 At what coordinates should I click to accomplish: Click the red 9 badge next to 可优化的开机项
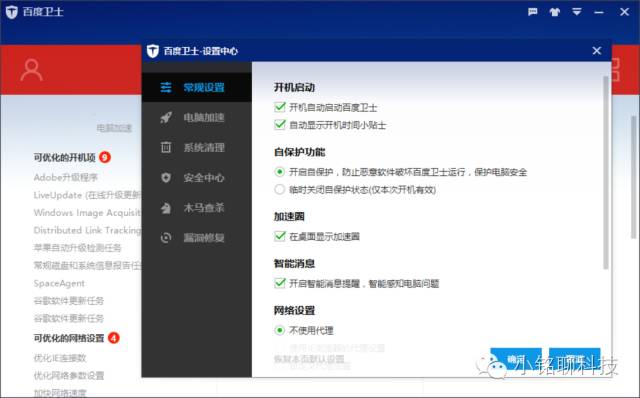click(105, 157)
